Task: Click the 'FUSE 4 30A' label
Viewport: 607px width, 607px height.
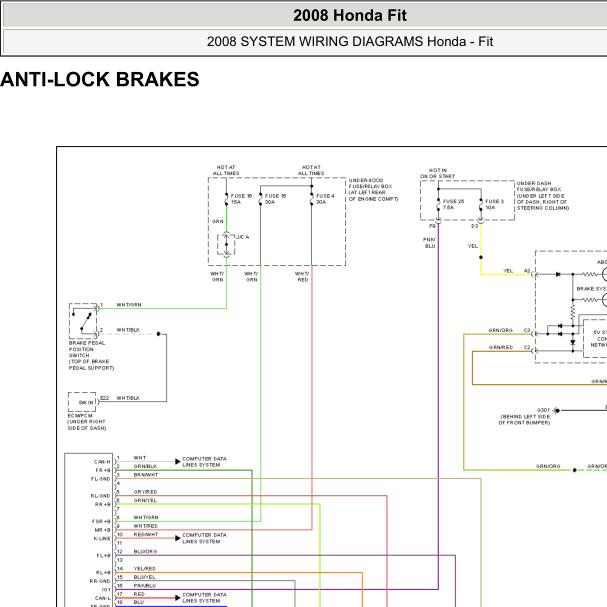Action: pyautogui.click(x=325, y=199)
